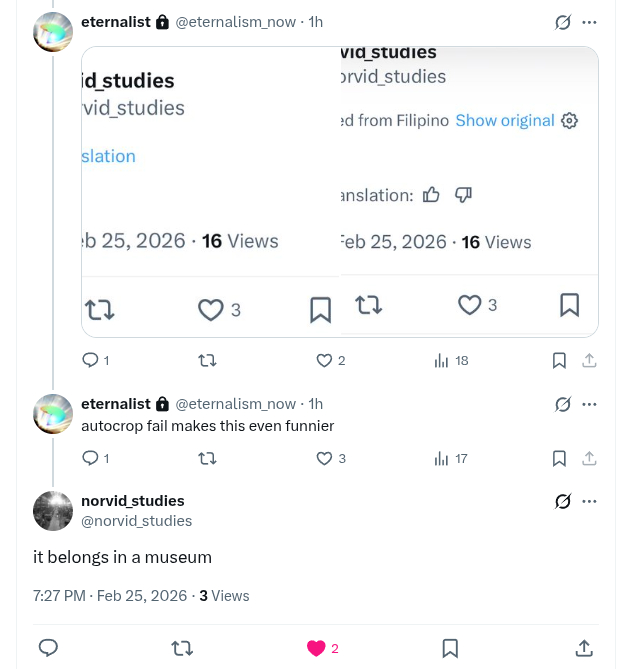Open more options on top eternalist post
Screen dimensions: 619x669
coord(589,22)
